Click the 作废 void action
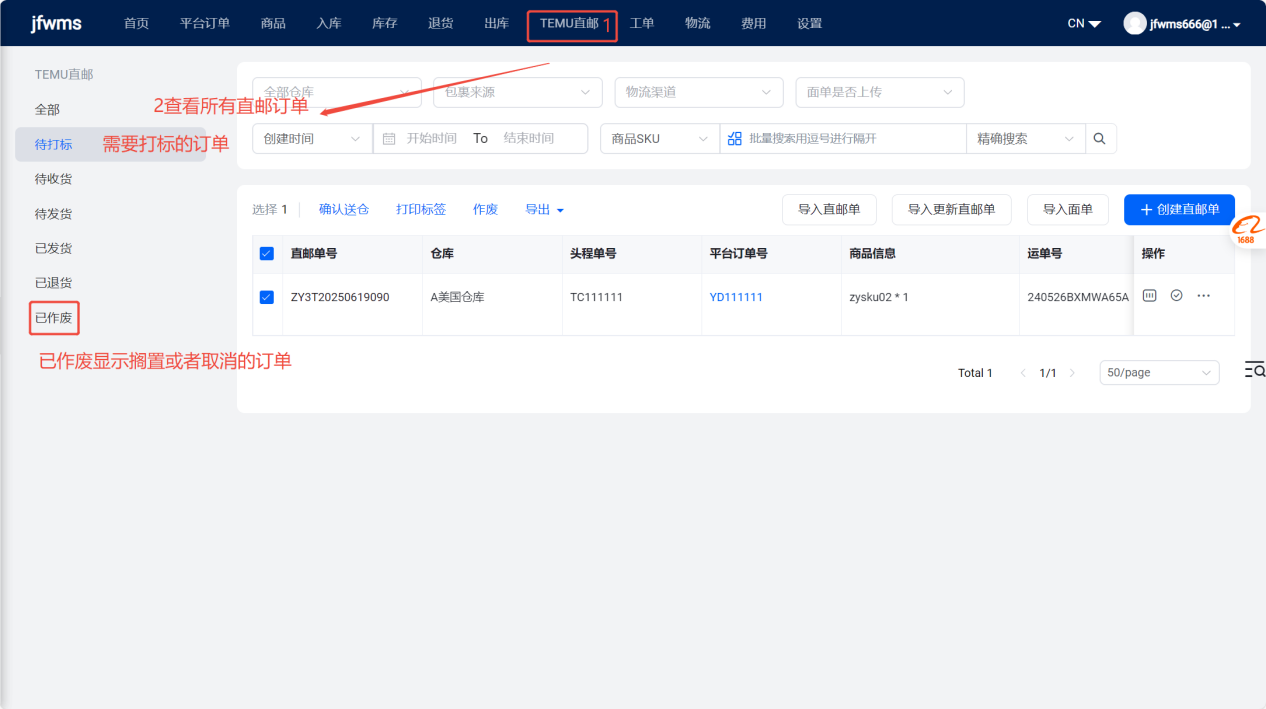Image resolution: width=1266 pixels, height=709 pixels. [486, 210]
